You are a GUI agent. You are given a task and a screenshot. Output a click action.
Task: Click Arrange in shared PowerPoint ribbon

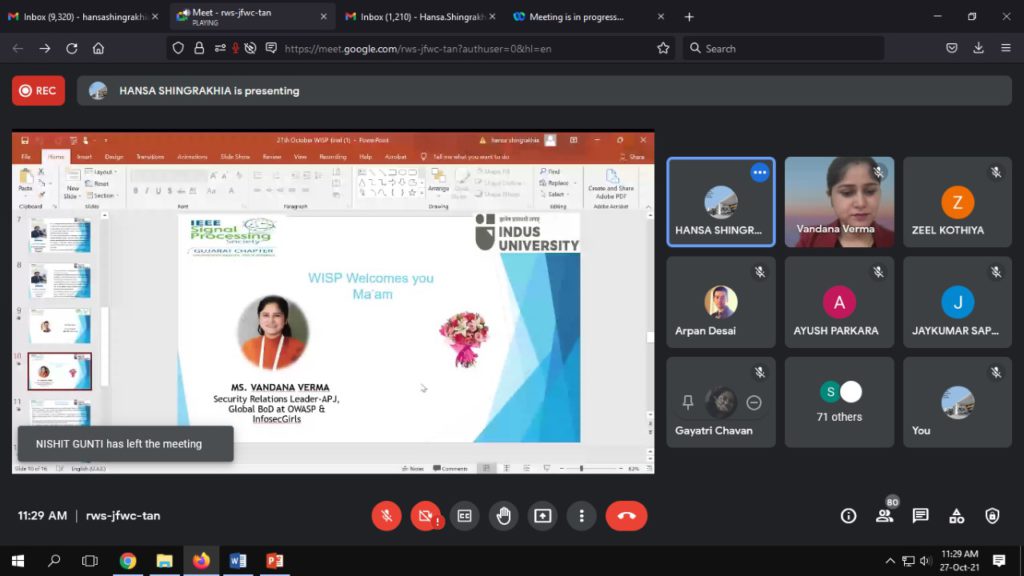pyautogui.click(x=438, y=181)
